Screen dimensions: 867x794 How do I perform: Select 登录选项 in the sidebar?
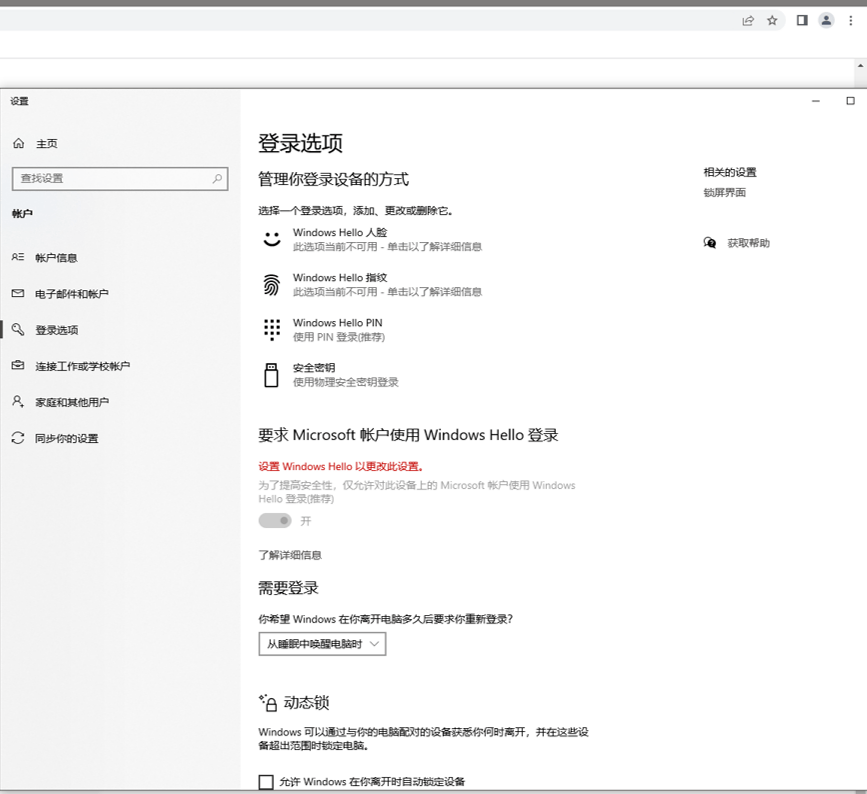[57, 330]
